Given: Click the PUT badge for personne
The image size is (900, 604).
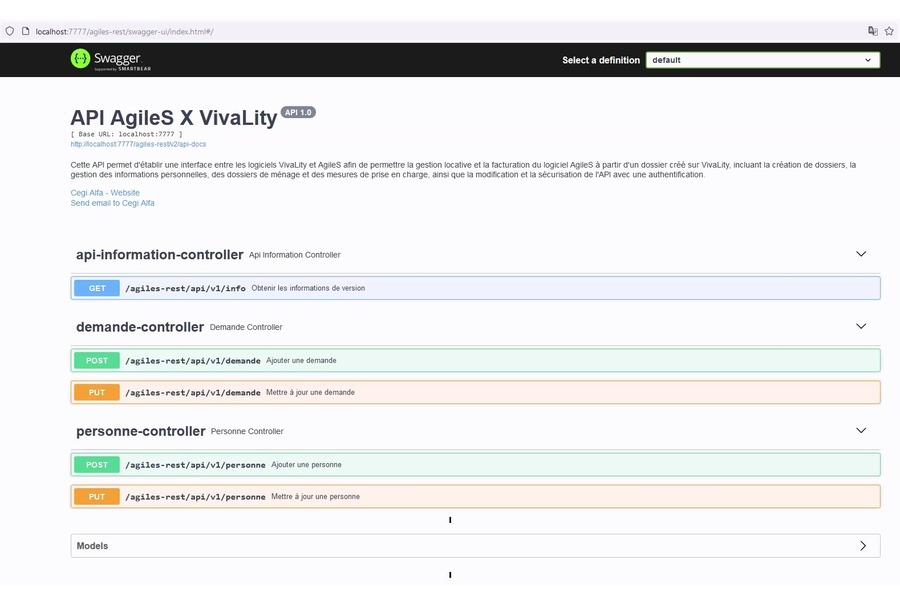Looking at the screenshot, I should pyautogui.click(x=97, y=497).
